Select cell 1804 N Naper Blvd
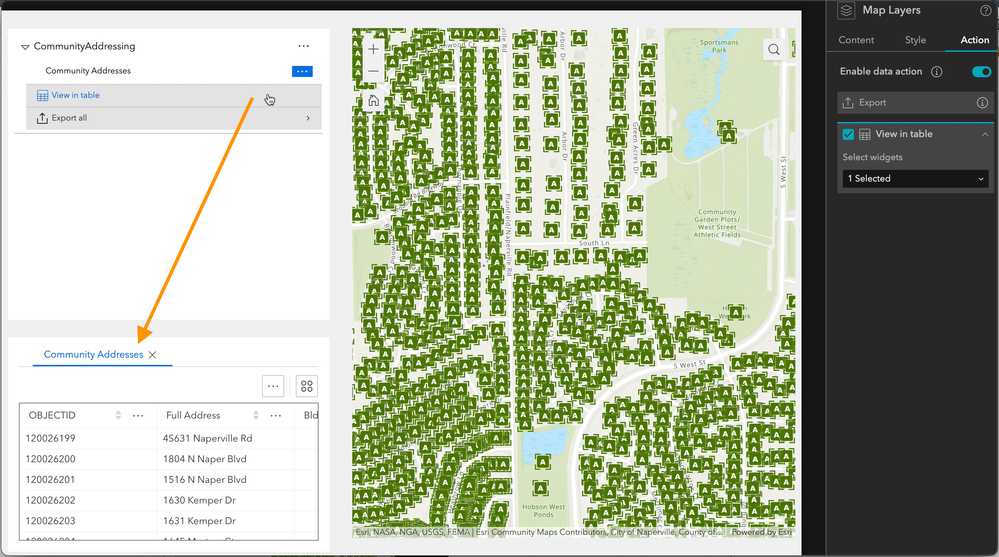Image resolution: width=999 pixels, height=557 pixels. pos(205,459)
